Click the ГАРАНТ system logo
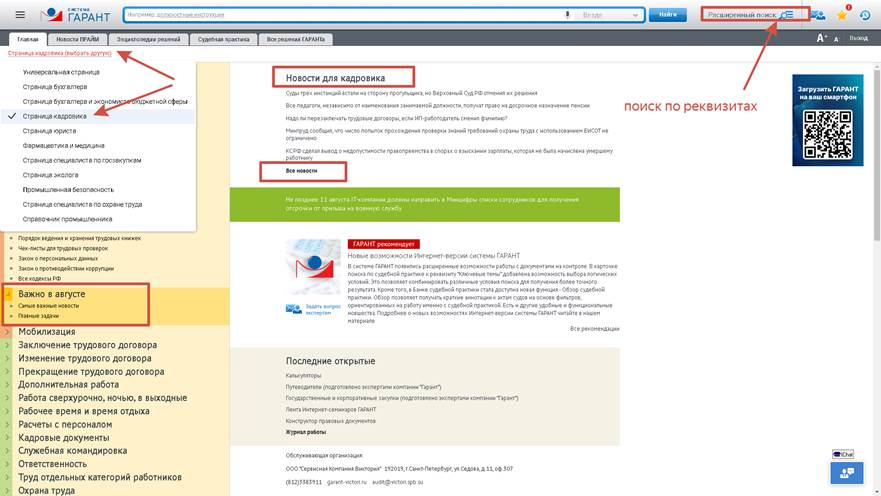Image resolution: width=881 pixels, height=496 pixels. [76, 15]
